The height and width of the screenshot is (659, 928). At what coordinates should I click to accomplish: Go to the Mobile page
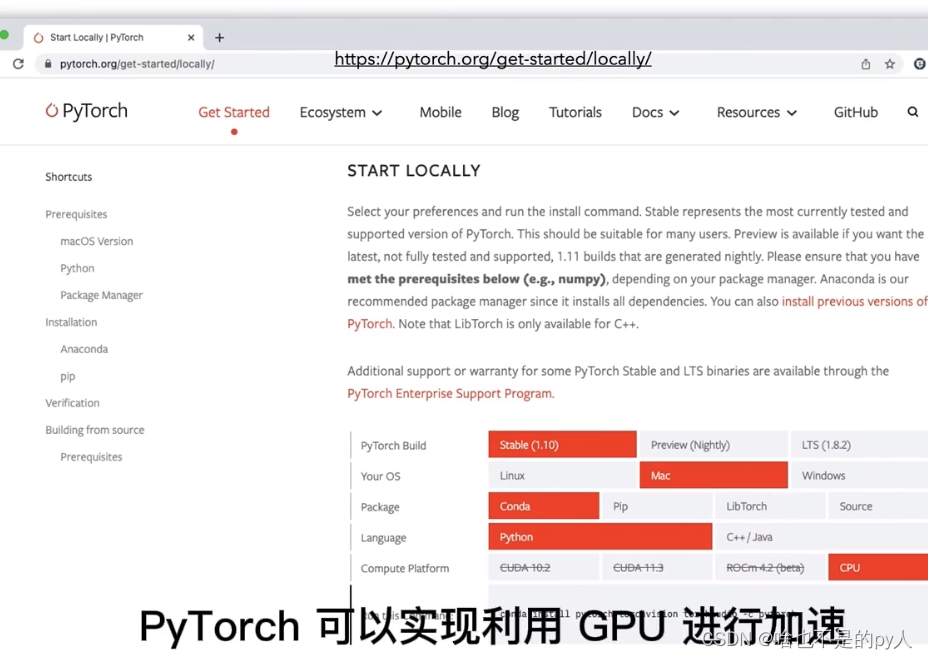(x=440, y=112)
